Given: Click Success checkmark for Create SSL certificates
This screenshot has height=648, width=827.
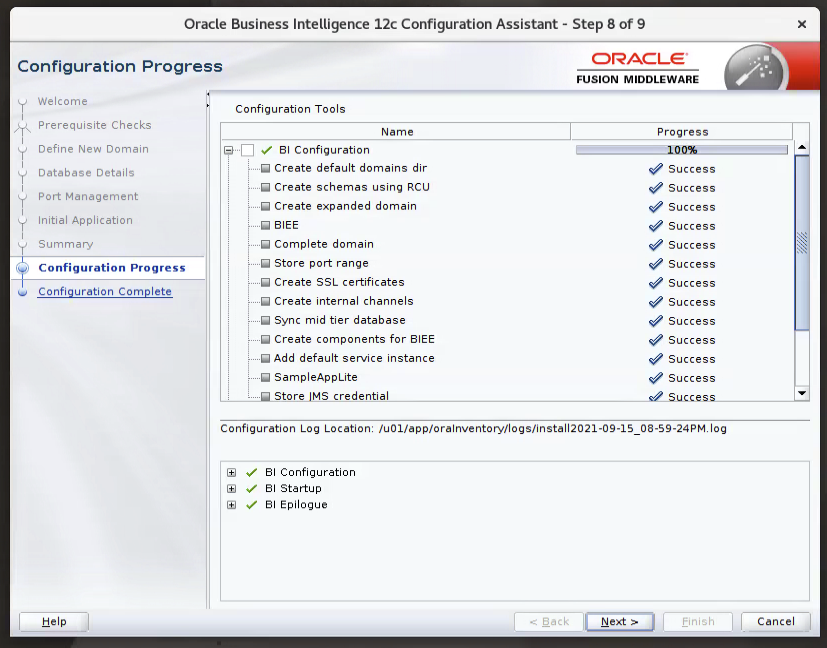Looking at the screenshot, I should (656, 283).
